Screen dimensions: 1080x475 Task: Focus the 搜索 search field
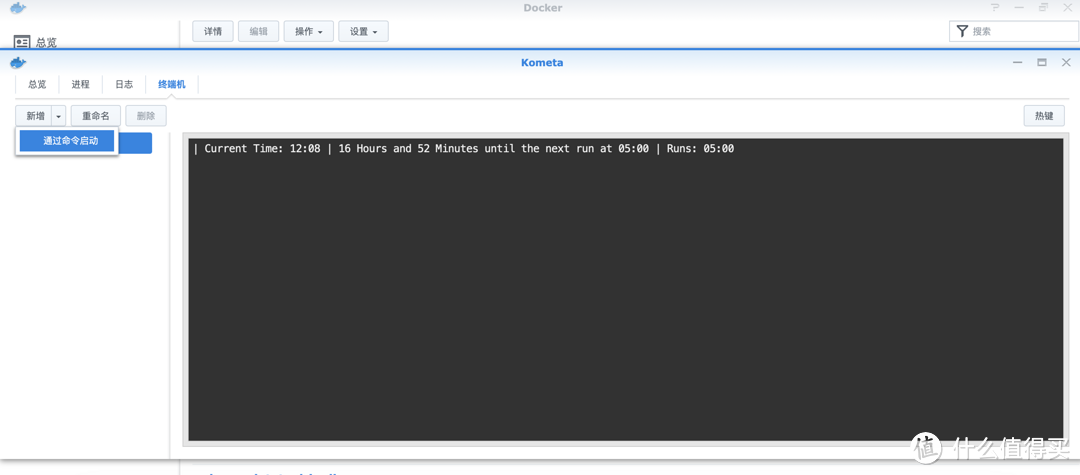coord(1014,31)
